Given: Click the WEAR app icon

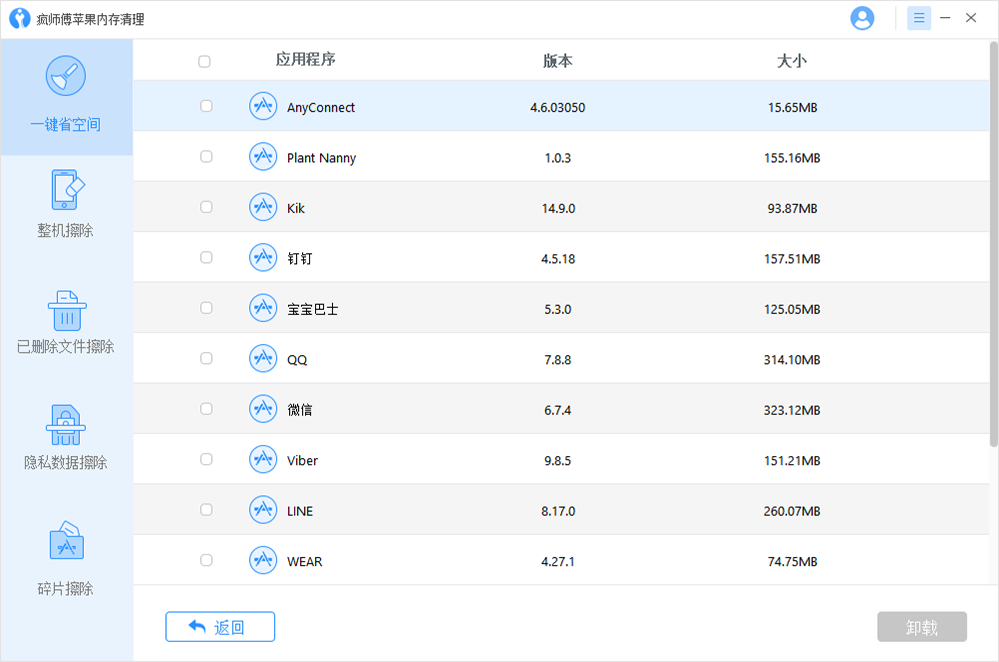Looking at the screenshot, I should coord(262,560).
